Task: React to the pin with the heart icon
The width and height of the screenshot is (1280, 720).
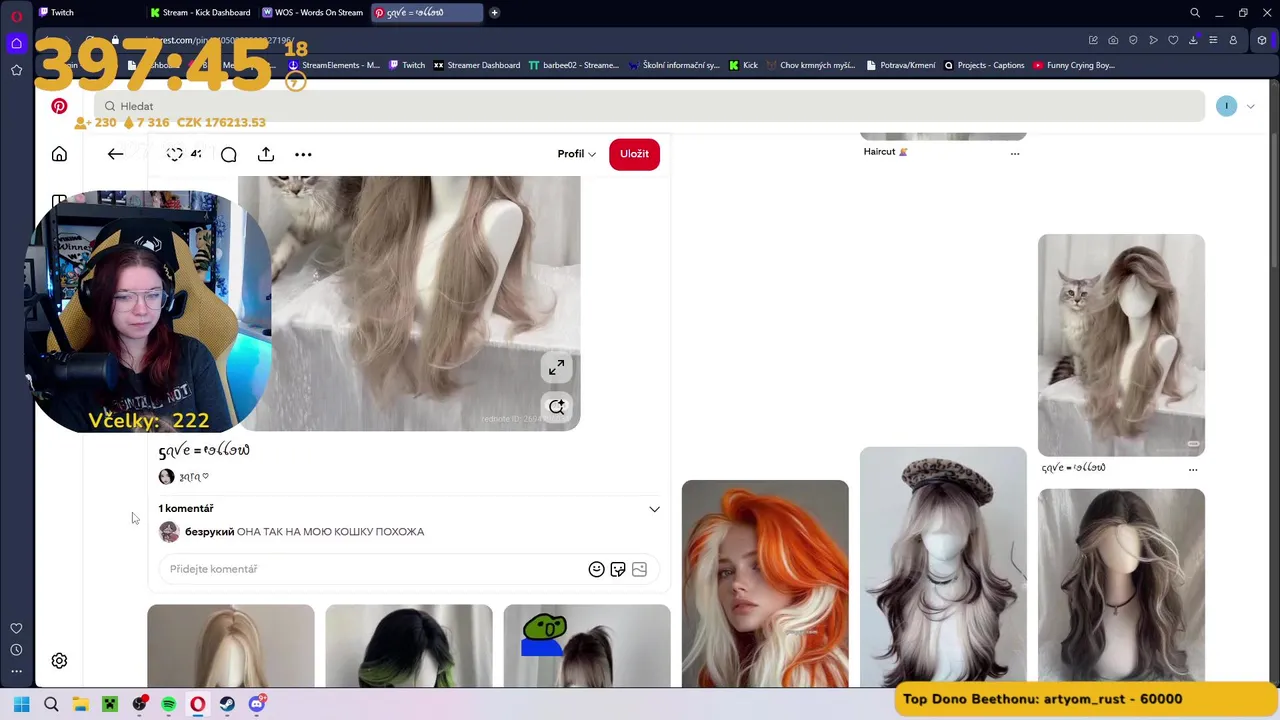Action: [175, 154]
